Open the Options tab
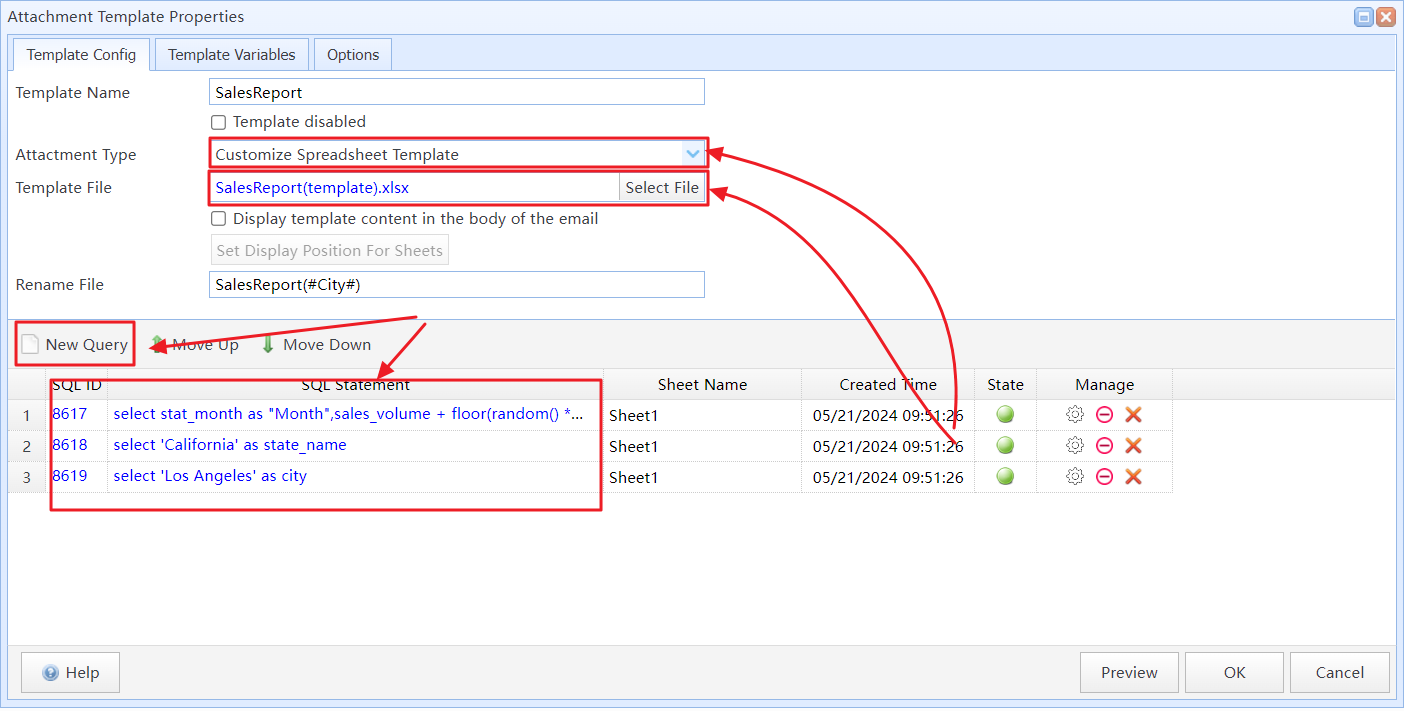The height and width of the screenshot is (711, 1404). (352, 54)
